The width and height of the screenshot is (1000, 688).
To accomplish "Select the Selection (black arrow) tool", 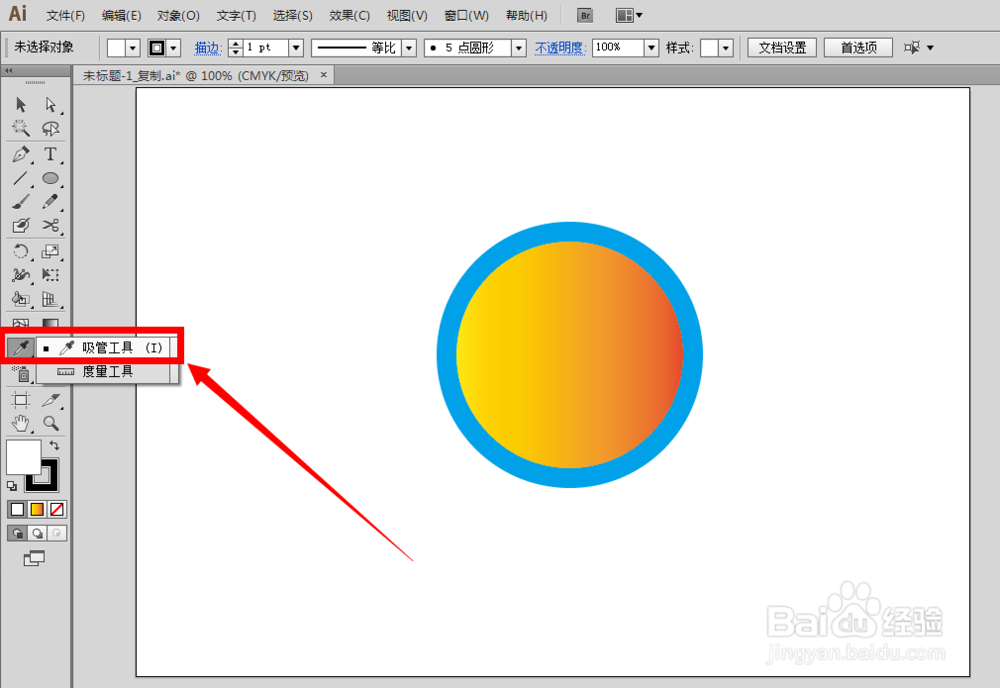I will [21, 105].
